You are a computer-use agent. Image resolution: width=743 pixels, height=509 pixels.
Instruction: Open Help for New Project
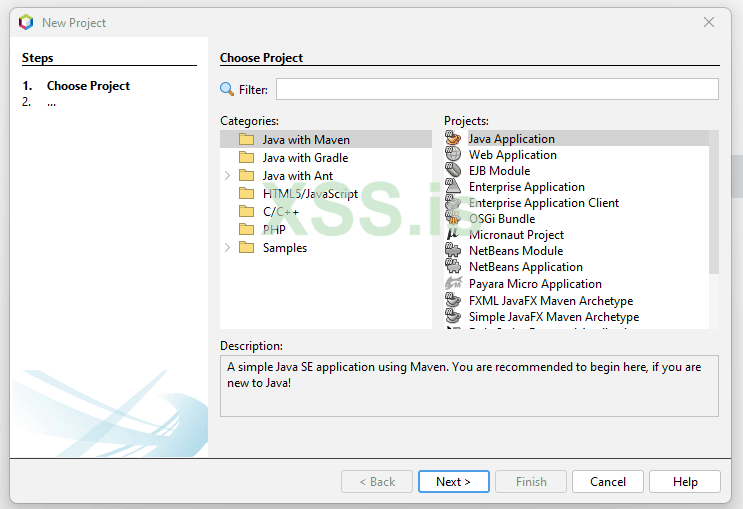coord(685,482)
